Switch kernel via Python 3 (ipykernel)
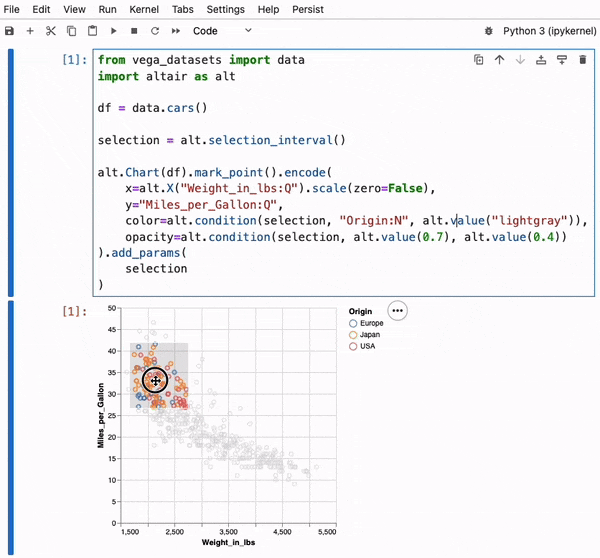 pyautogui.click(x=549, y=31)
